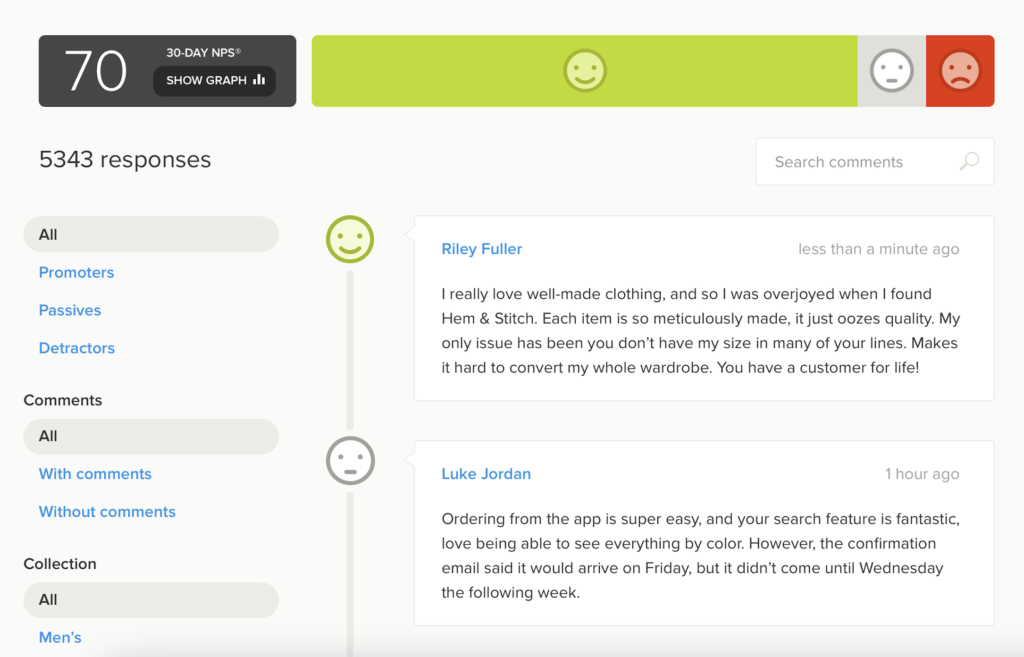Click the bar chart icon on SHOW GRAPH
The height and width of the screenshot is (657, 1024).
click(257, 81)
